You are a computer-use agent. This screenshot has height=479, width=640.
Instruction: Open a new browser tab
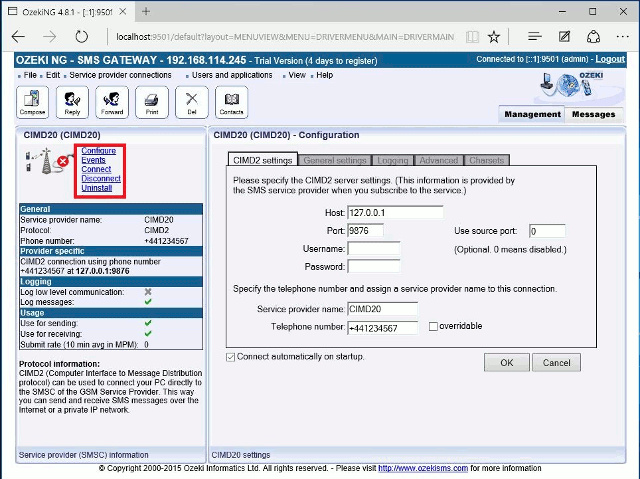(x=146, y=11)
